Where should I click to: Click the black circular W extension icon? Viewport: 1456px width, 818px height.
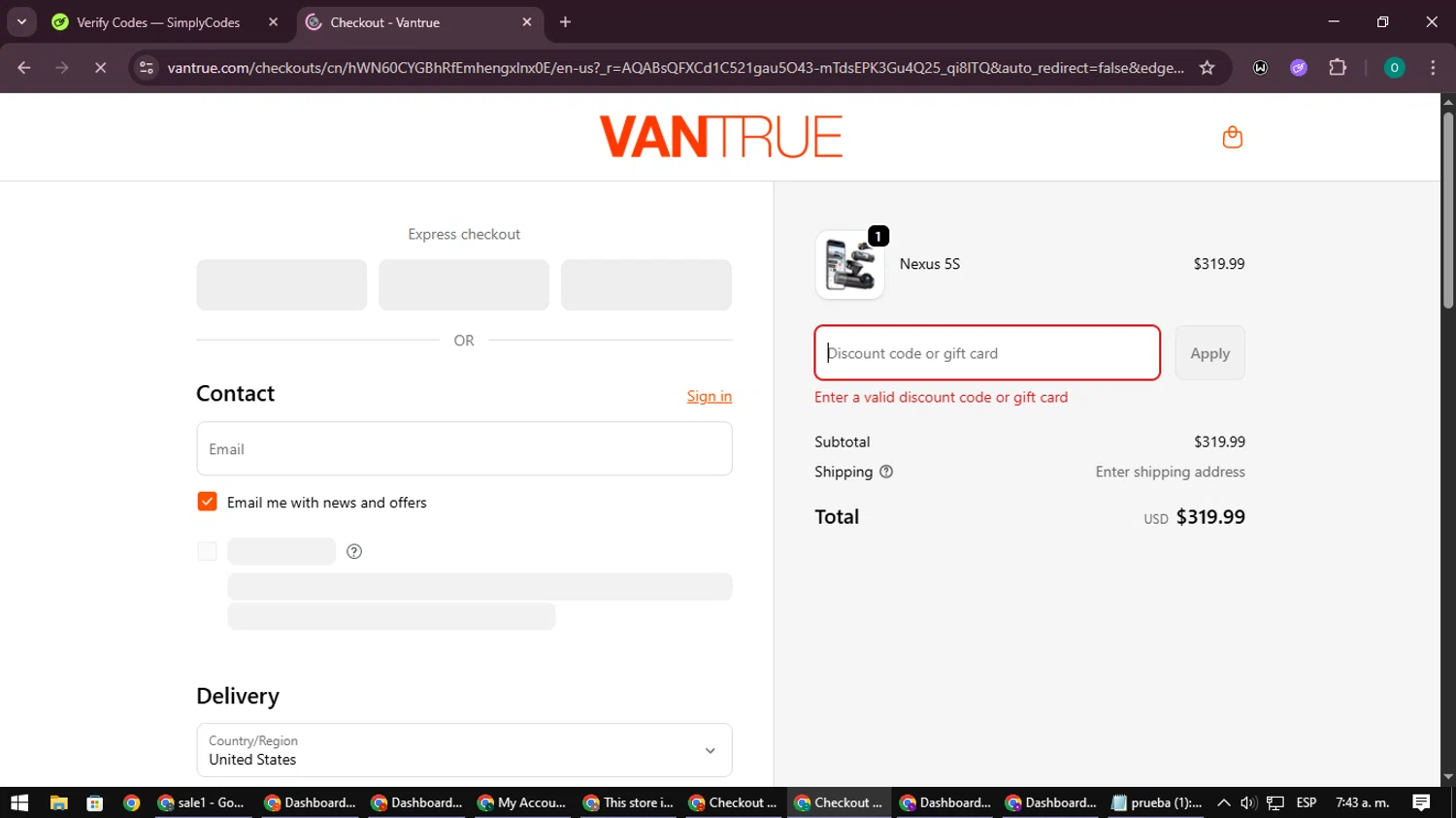[x=1260, y=68]
